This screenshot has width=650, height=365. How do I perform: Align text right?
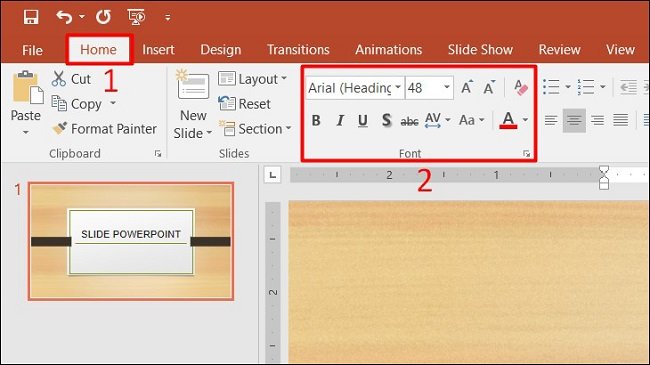tap(597, 120)
